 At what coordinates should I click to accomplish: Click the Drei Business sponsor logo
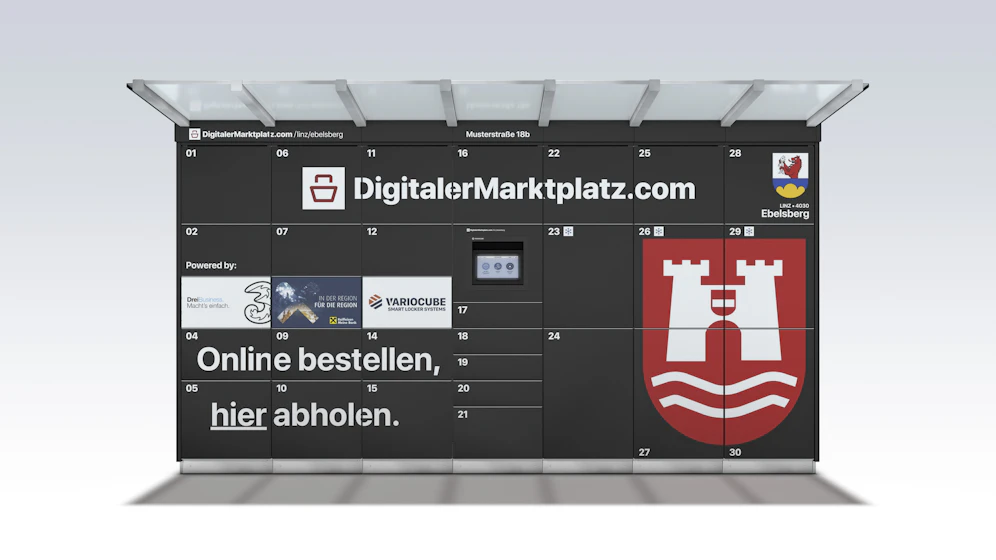click(226, 302)
